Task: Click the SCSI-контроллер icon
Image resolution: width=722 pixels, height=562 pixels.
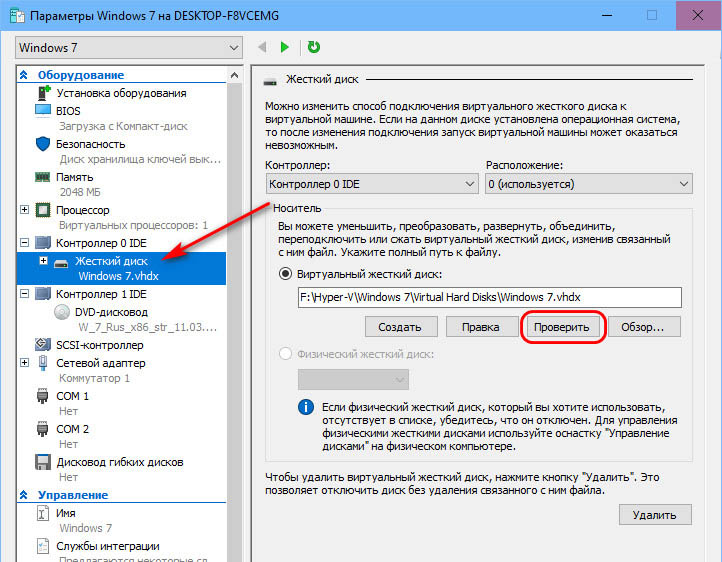Action: coord(43,344)
